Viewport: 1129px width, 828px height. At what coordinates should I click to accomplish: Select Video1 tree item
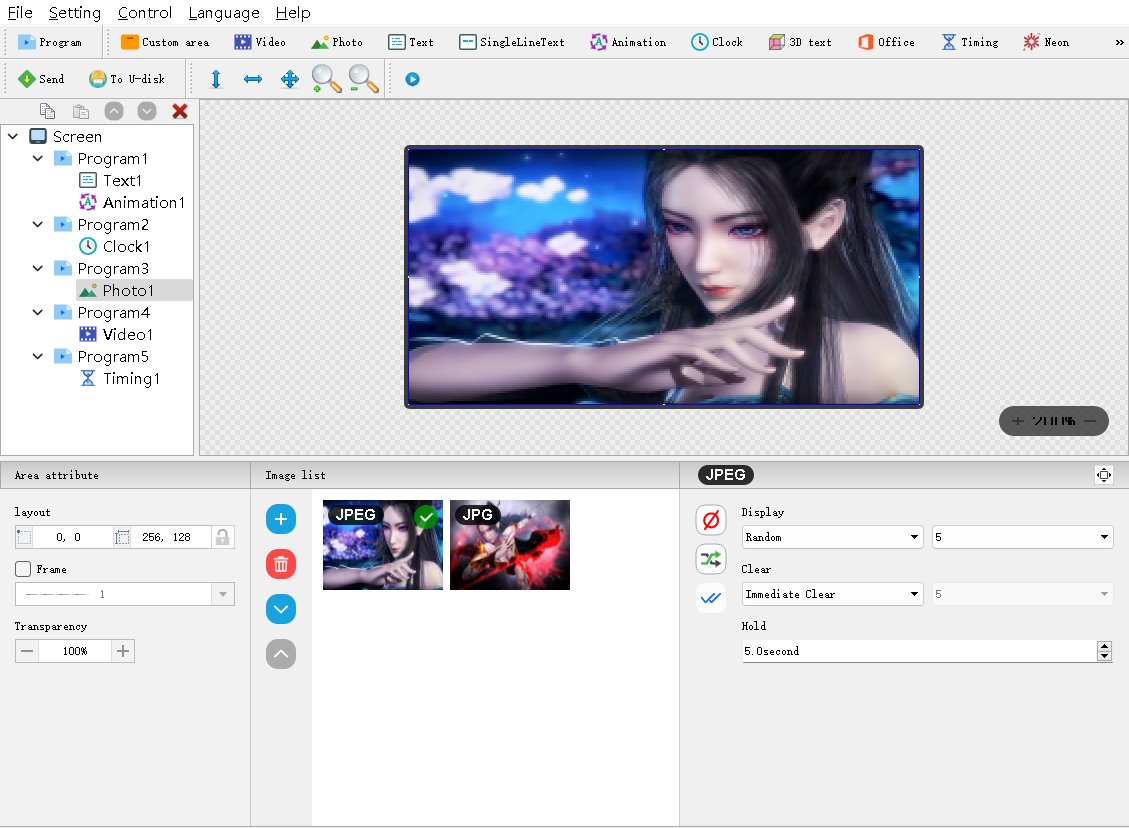(116, 334)
